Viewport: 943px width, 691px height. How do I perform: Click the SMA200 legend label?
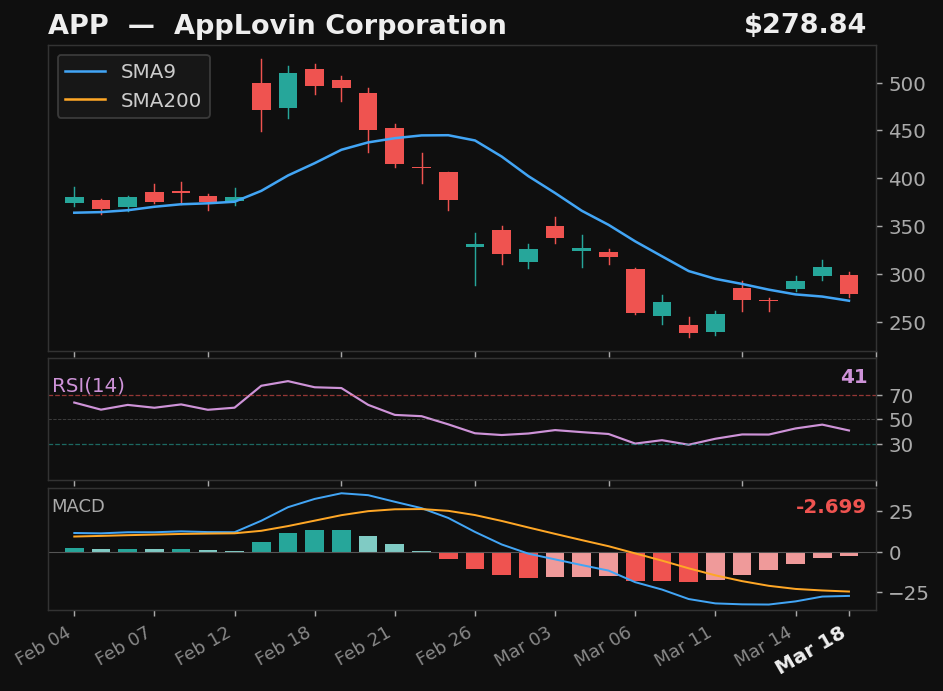161,100
